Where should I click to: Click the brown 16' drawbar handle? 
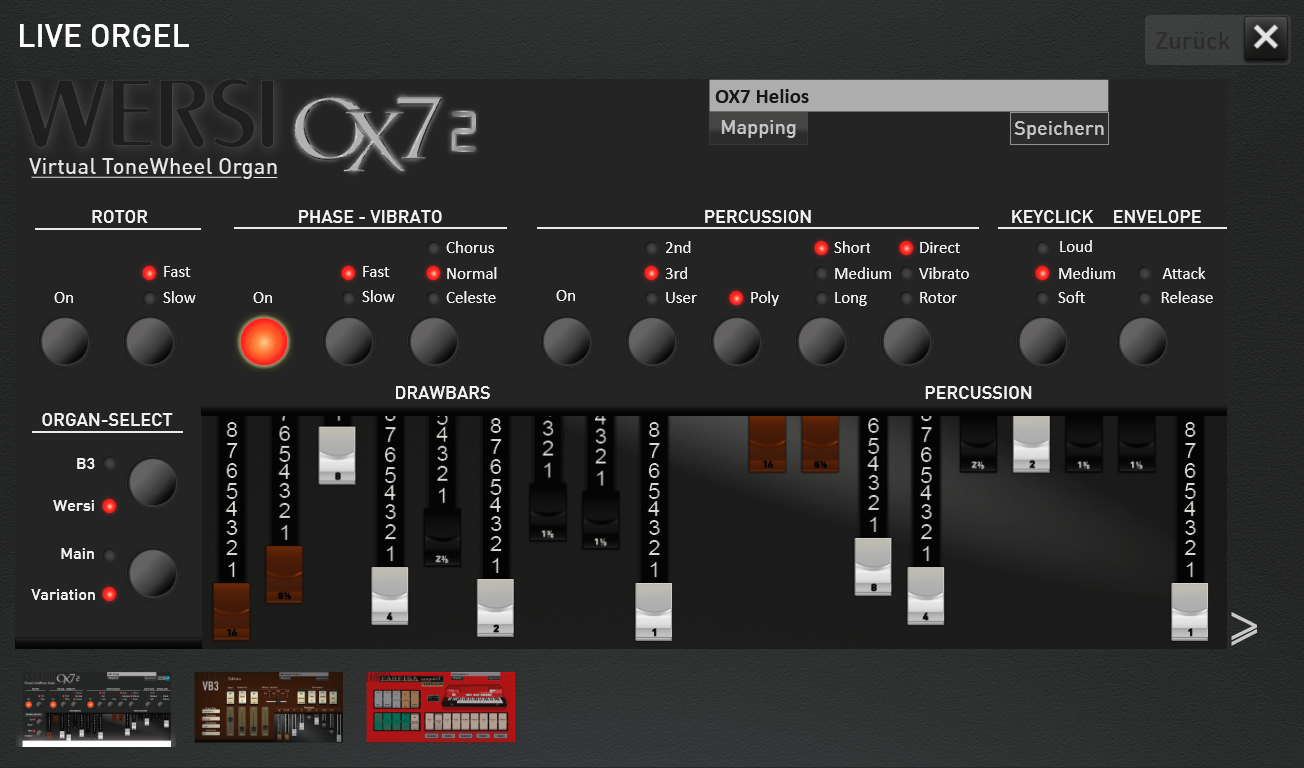[232, 611]
